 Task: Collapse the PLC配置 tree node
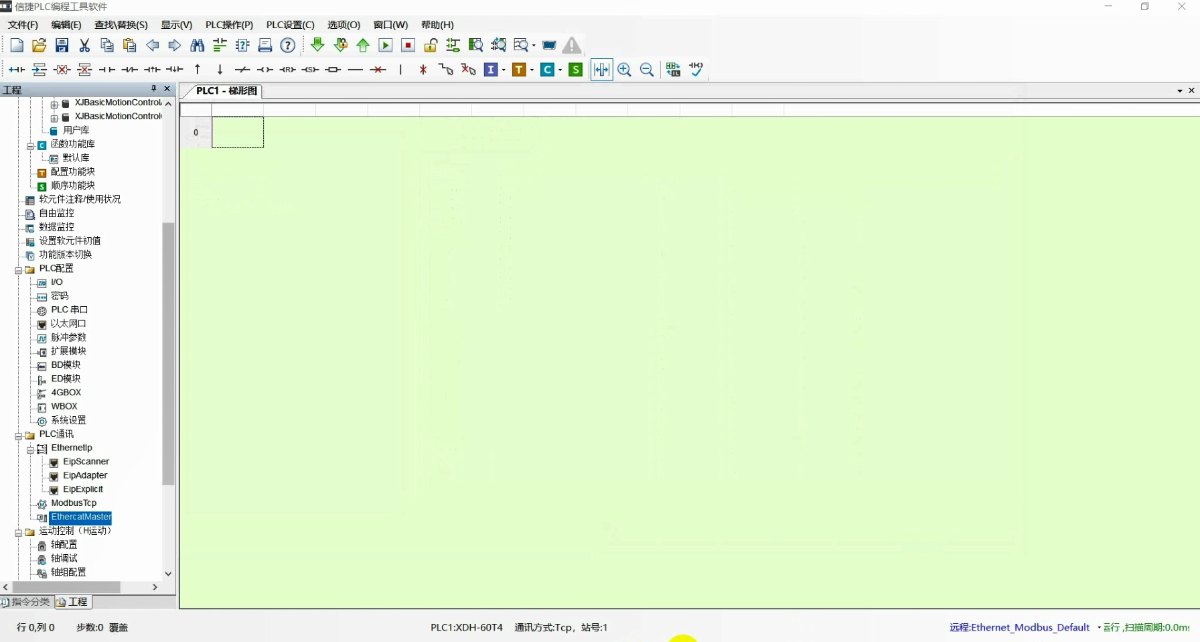17,269
